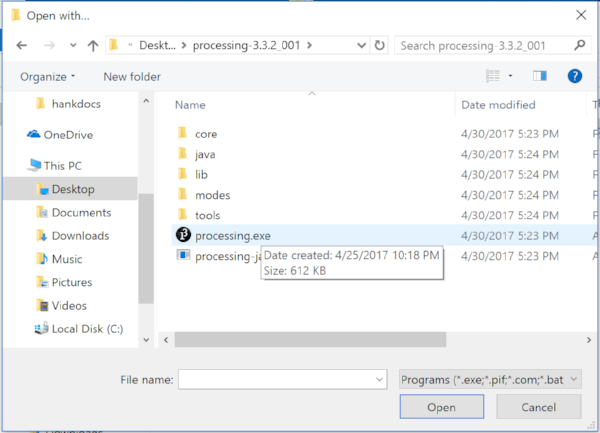The image size is (600, 433).
Task: Click the core folder name
Action: 206,134
